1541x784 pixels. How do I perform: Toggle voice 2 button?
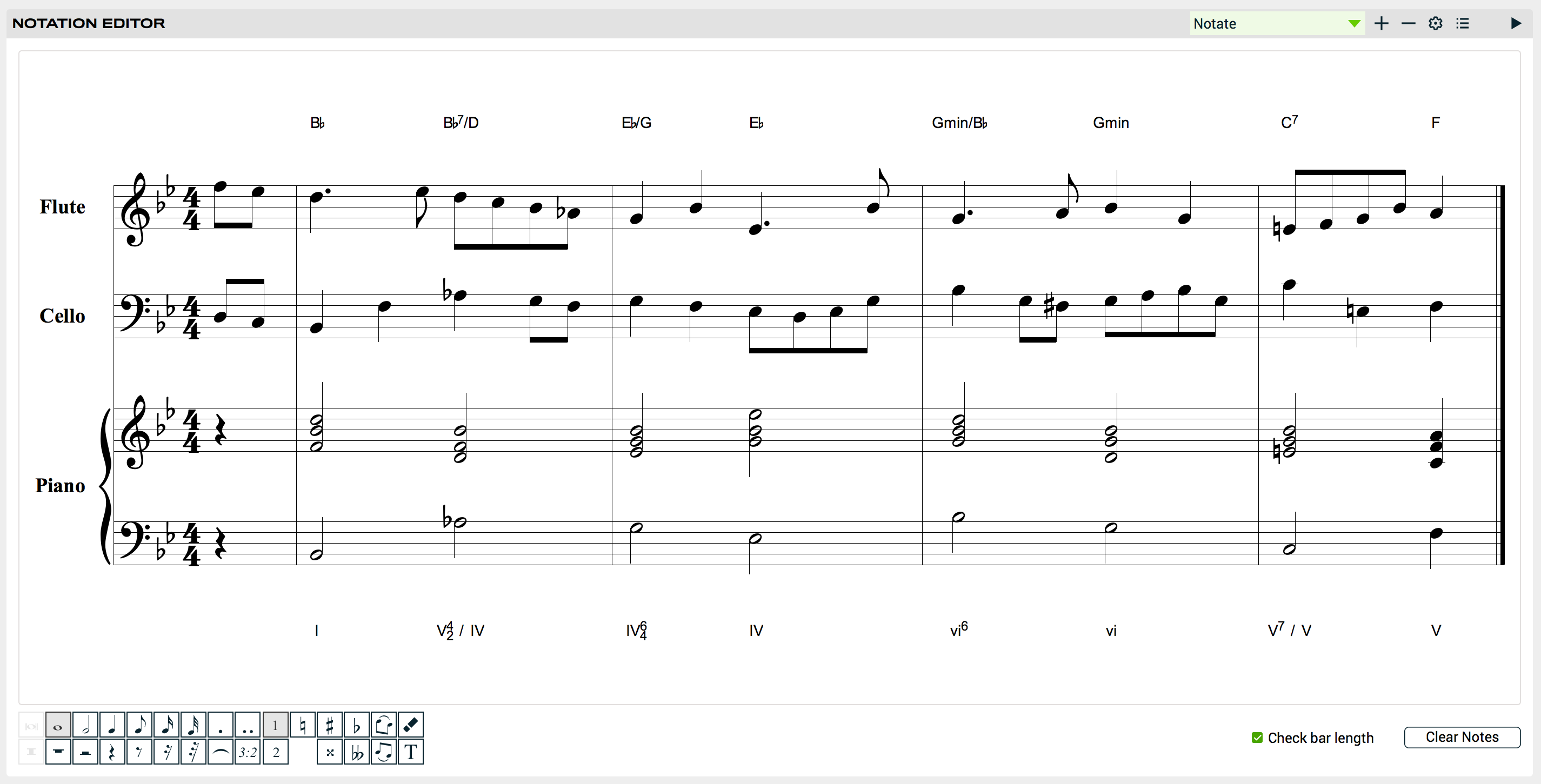(276, 752)
